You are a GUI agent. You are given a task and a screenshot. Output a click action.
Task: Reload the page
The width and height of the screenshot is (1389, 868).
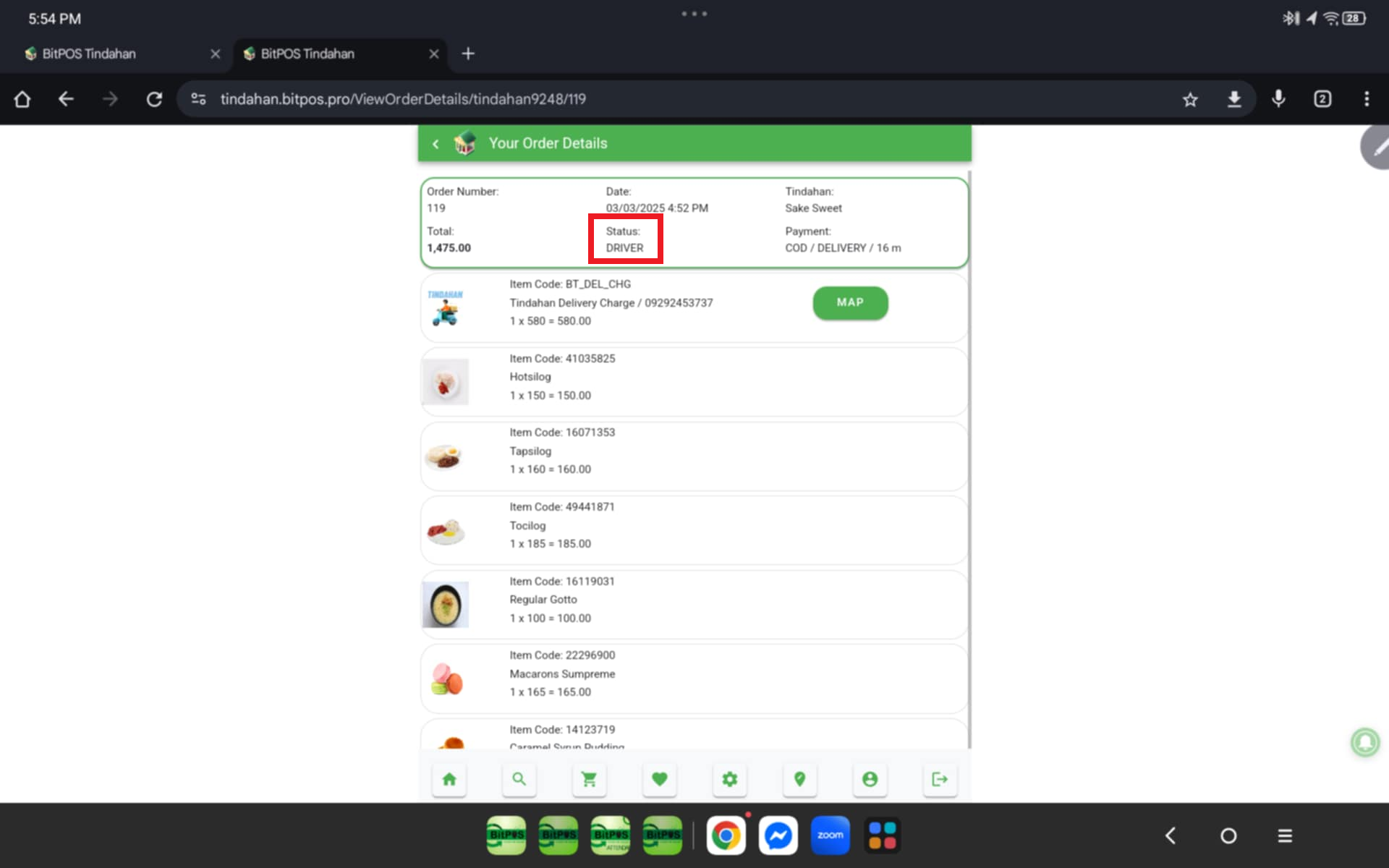coord(154,99)
